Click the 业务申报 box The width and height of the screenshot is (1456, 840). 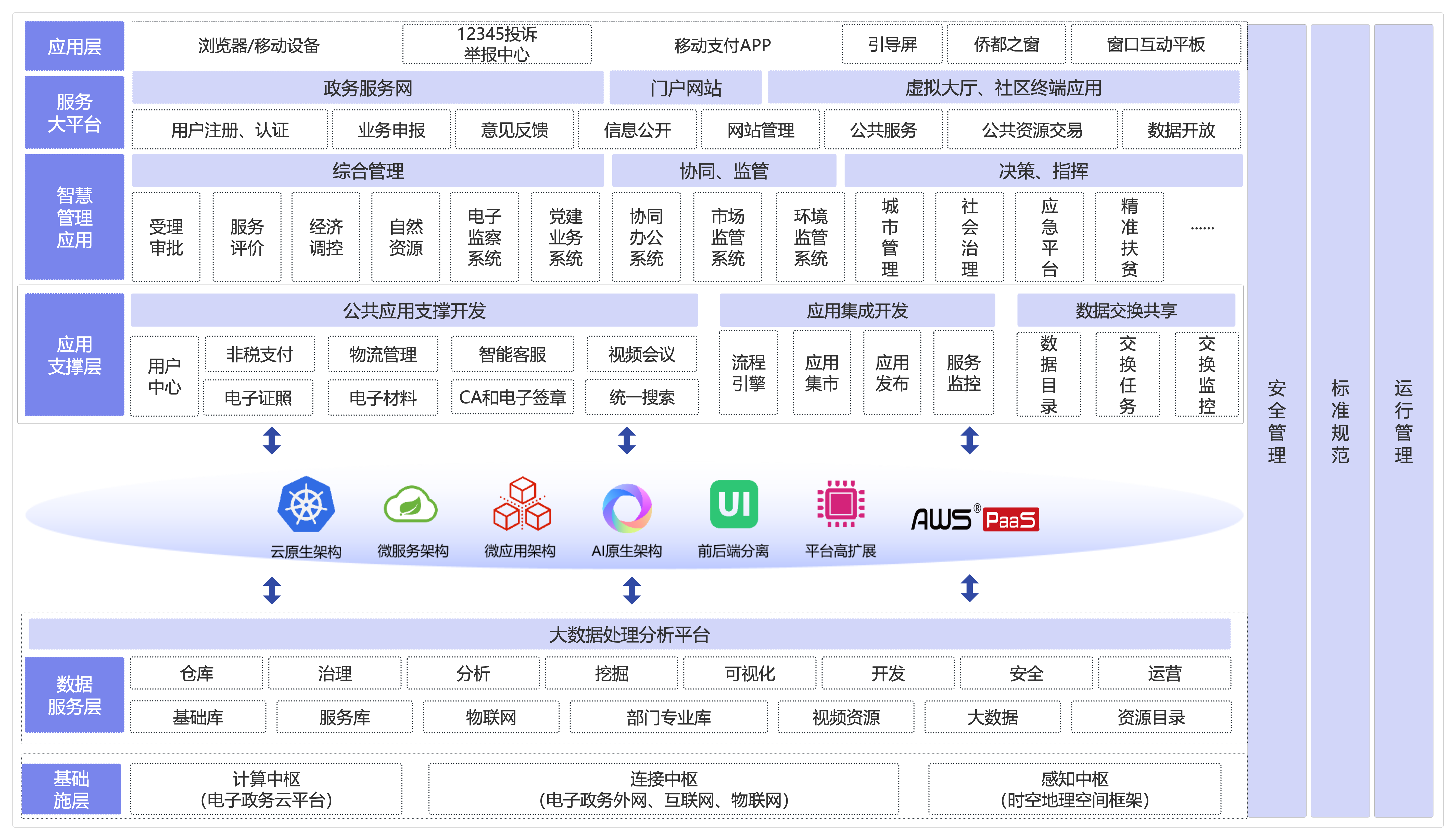tap(391, 130)
